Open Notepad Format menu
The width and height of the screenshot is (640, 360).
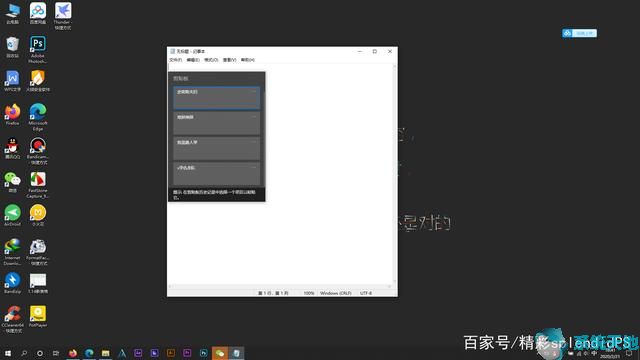point(211,60)
